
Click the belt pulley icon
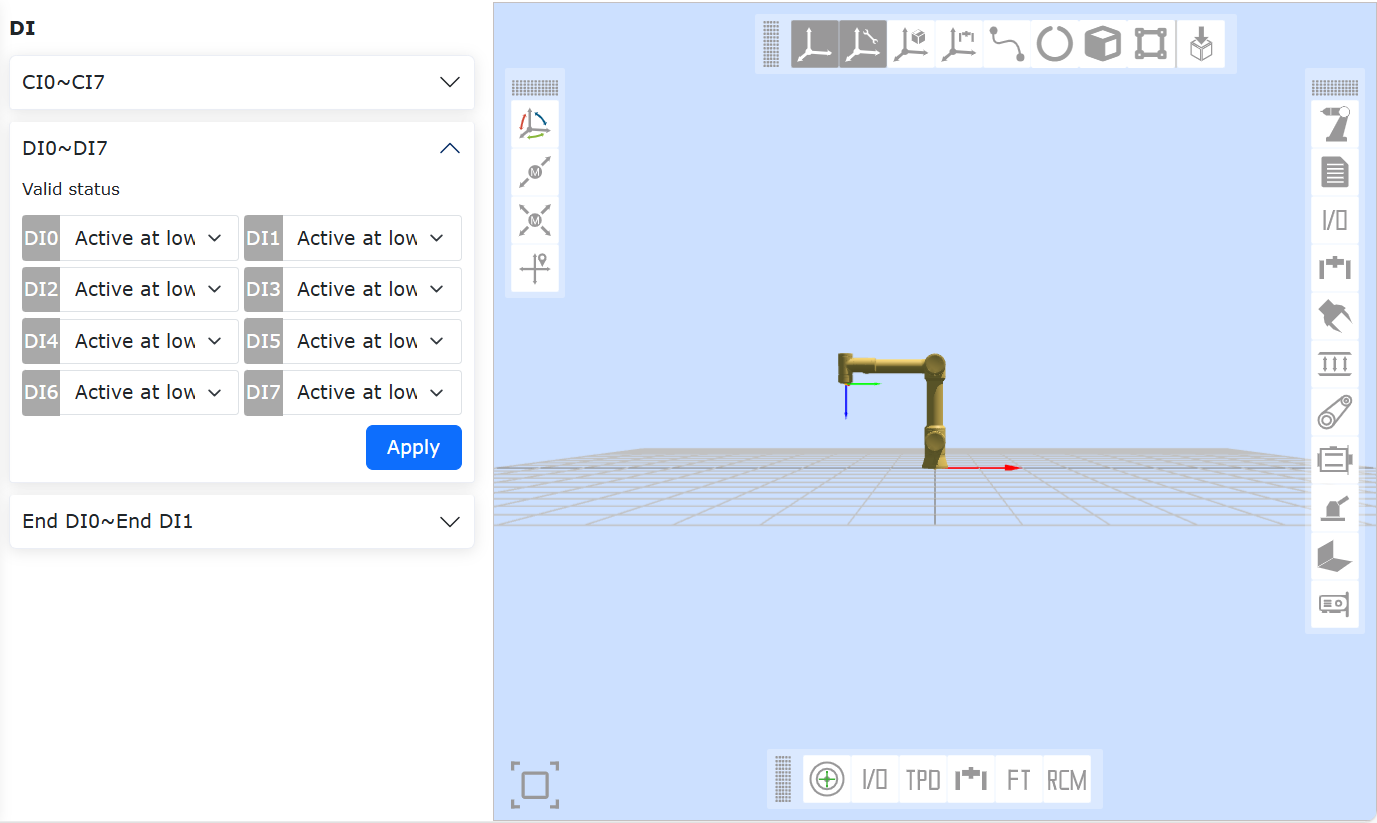pos(1335,412)
